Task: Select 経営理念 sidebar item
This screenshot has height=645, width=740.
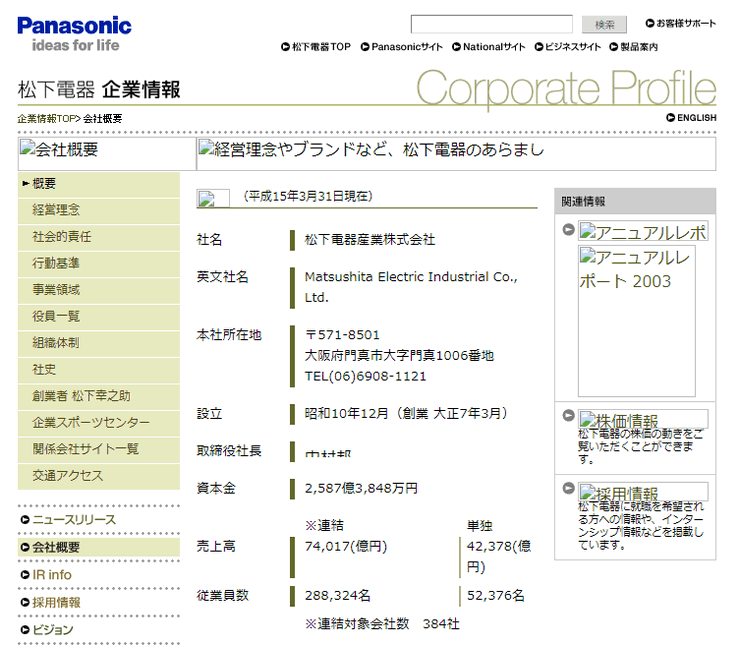Action: pyautogui.click(x=99, y=210)
